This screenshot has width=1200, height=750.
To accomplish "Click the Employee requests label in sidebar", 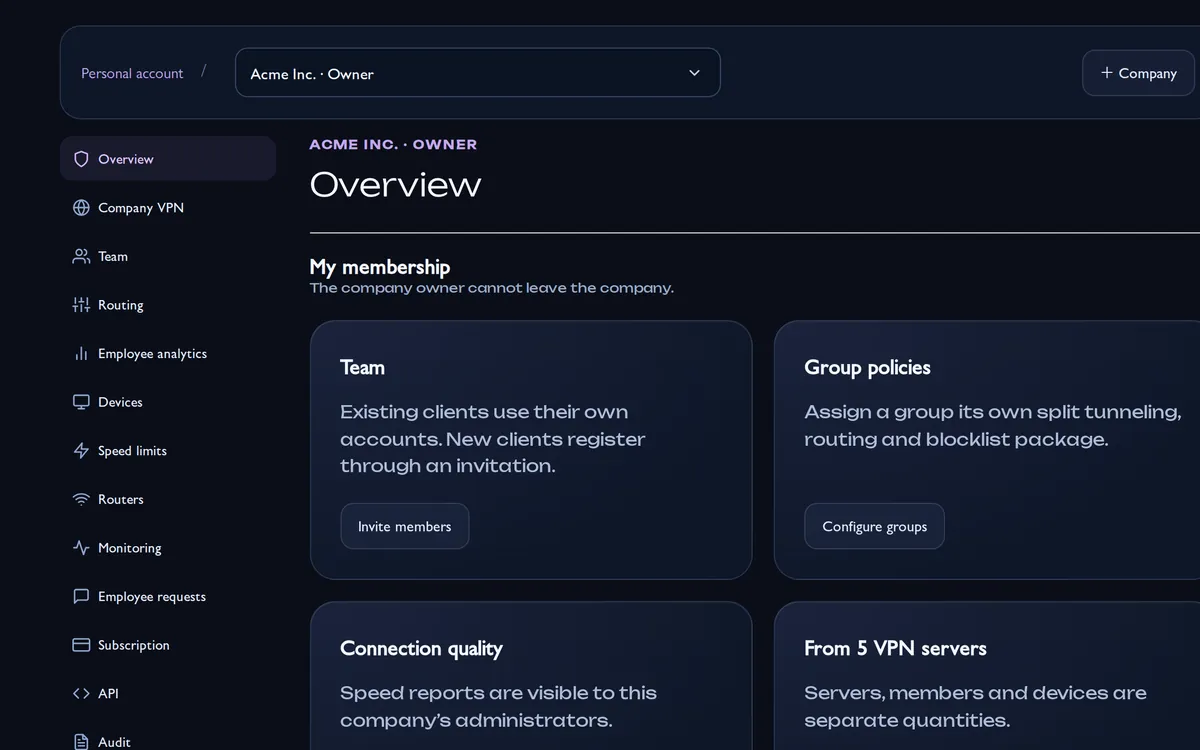I will pyautogui.click(x=152, y=597).
